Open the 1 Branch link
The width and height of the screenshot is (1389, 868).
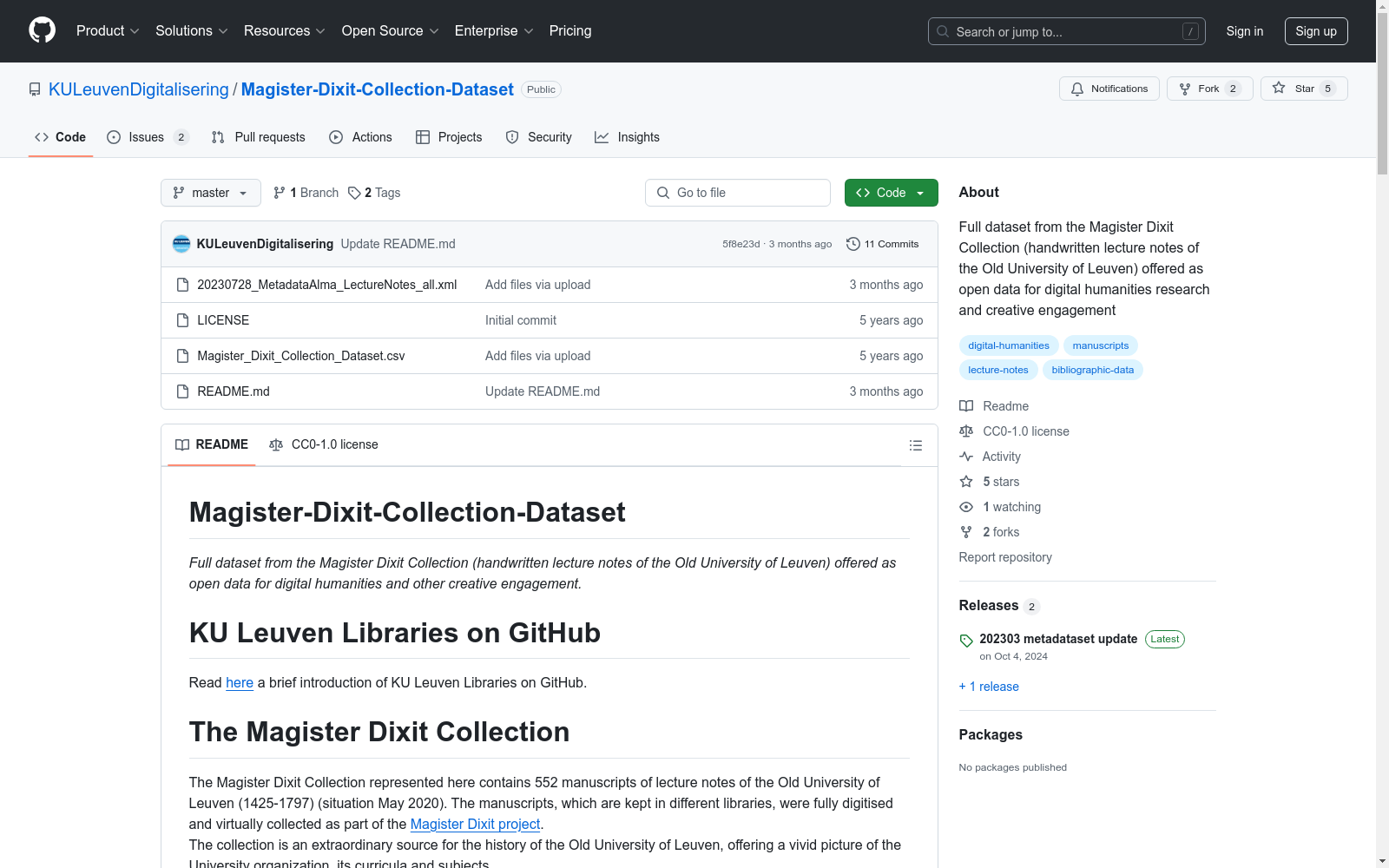pos(306,193)
